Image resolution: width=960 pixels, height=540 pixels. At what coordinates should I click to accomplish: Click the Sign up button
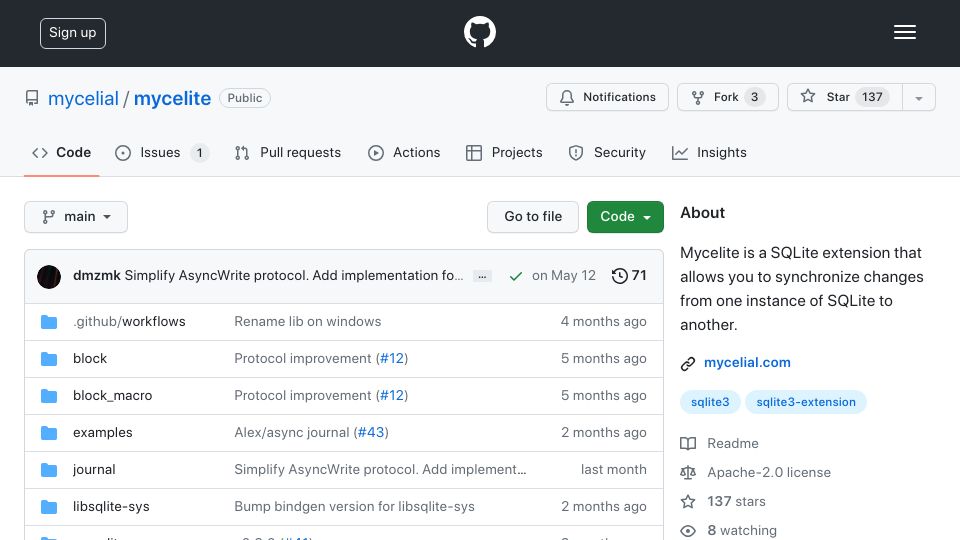[73, 33]
